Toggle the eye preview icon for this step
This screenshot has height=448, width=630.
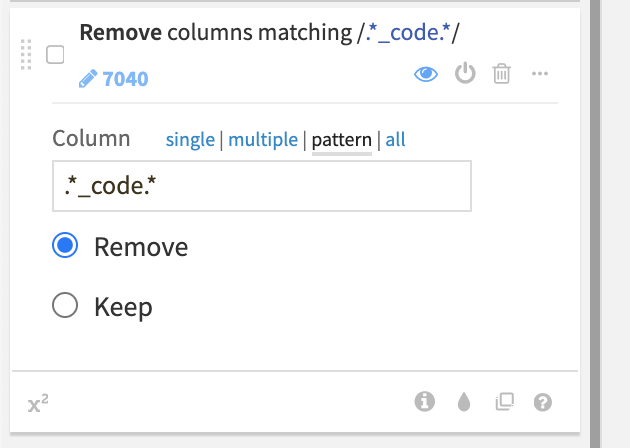pyautogui.click(x=426, y=74)
